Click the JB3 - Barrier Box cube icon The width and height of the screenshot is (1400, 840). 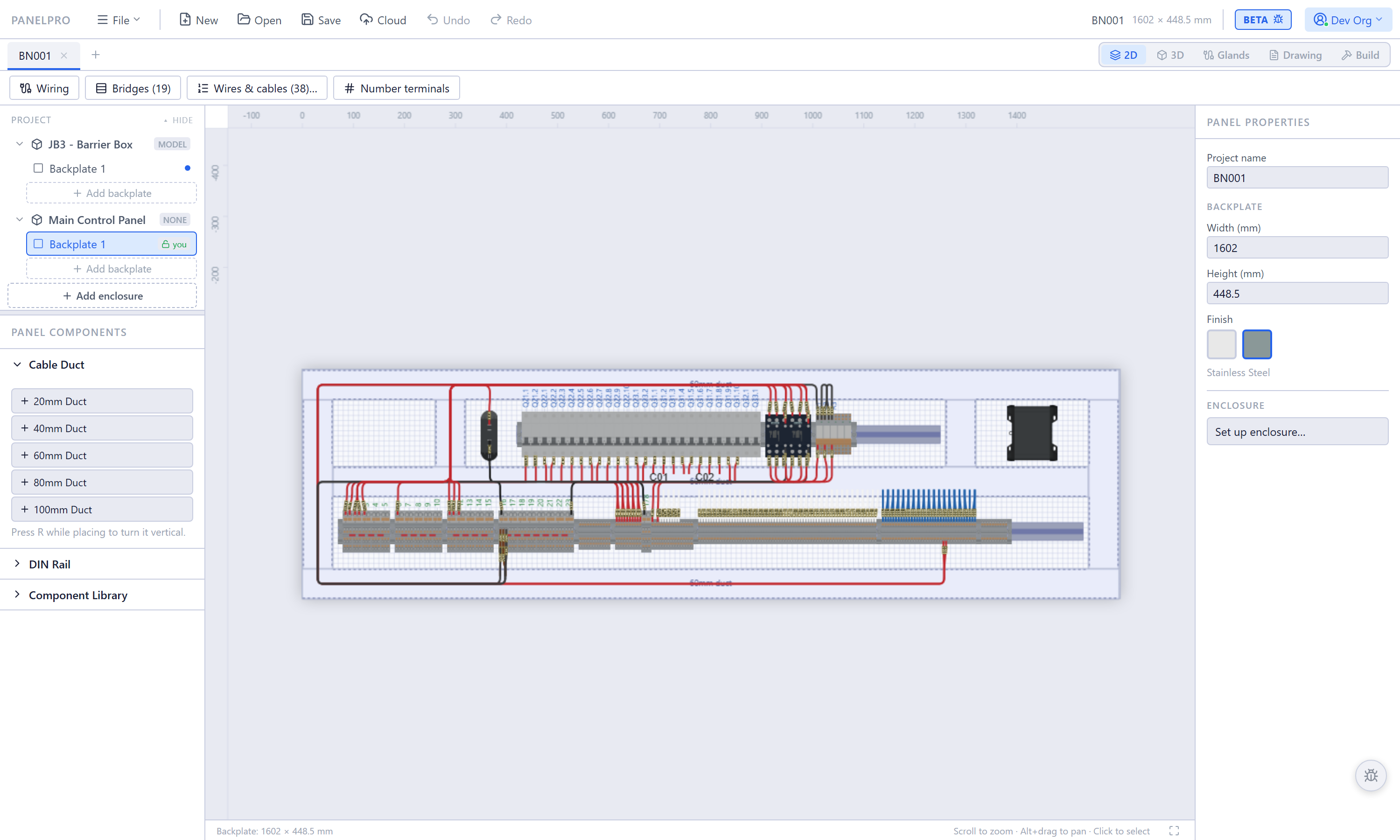37,144
